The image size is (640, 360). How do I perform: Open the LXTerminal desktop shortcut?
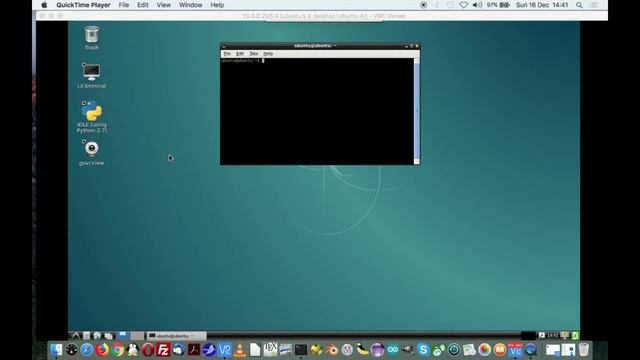pos(91,76)
